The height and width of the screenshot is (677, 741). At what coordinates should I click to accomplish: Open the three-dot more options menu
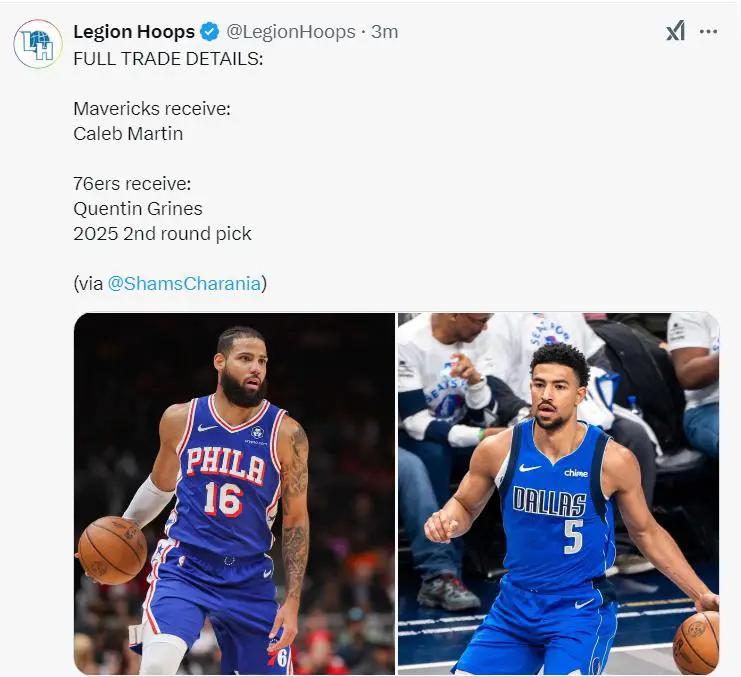(x=708, y=31)
